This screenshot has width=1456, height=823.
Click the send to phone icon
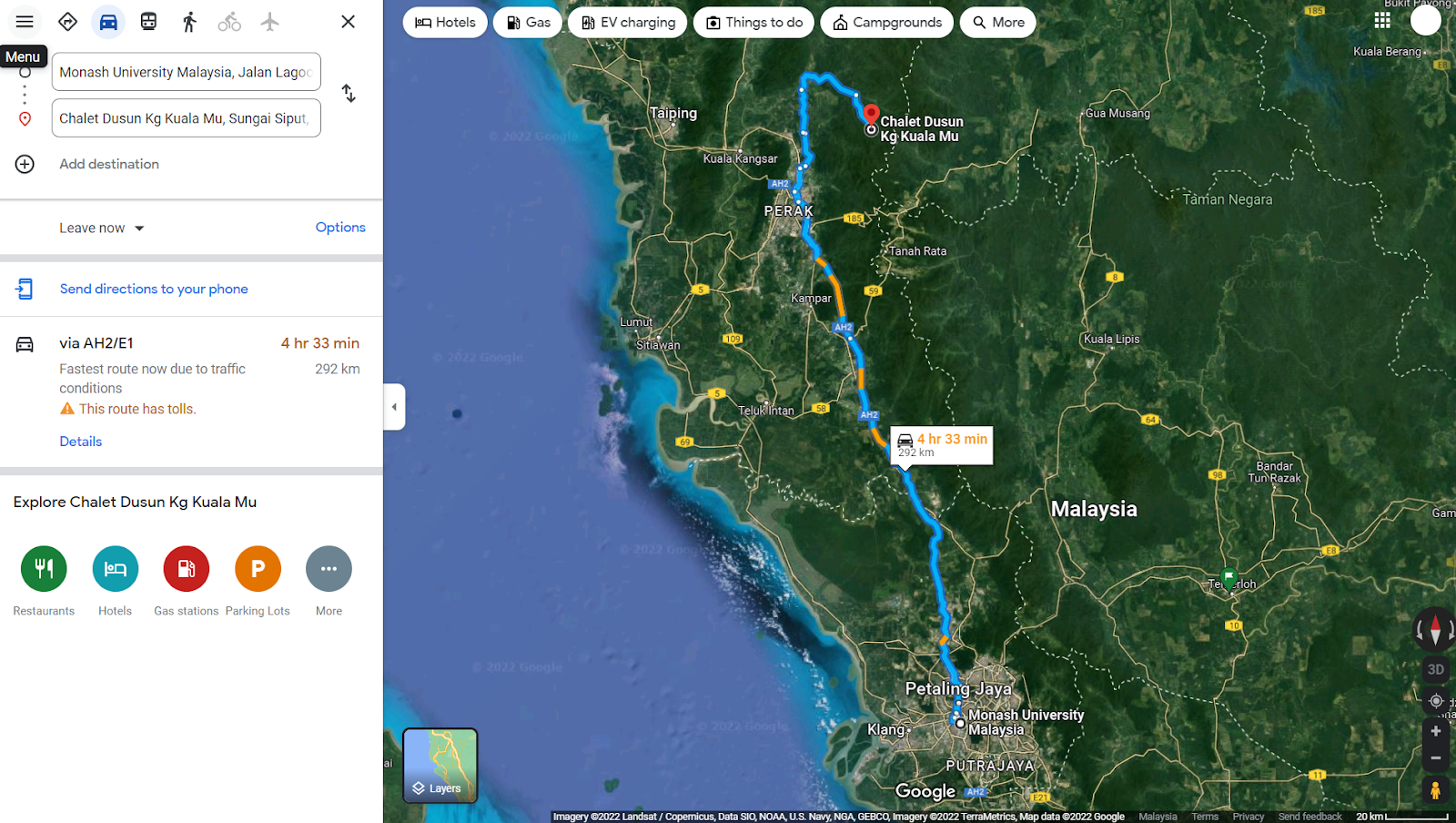coord(25,289)
